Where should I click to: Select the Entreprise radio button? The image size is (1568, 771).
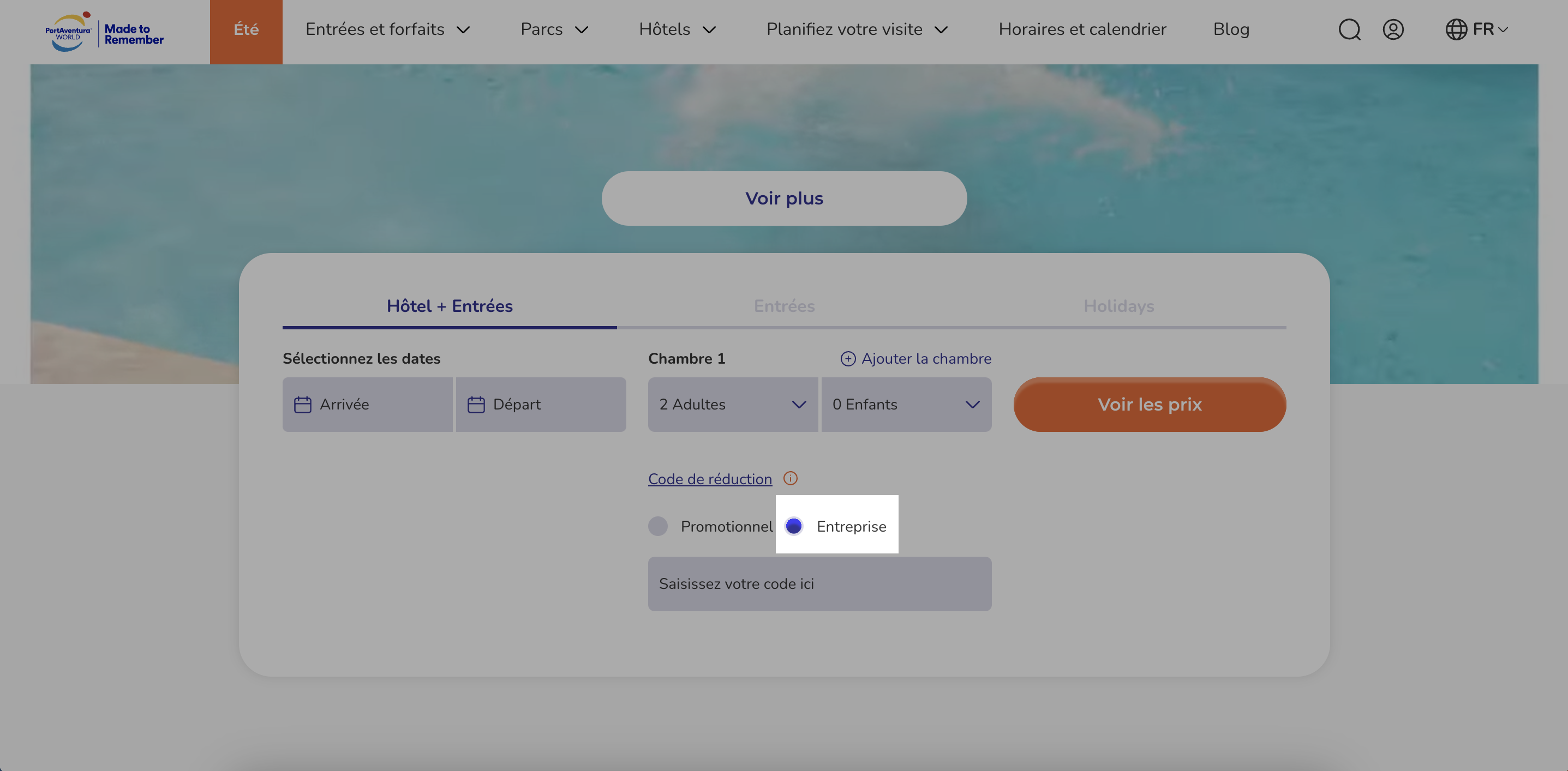pyautogui.click(x=794, y=526)
